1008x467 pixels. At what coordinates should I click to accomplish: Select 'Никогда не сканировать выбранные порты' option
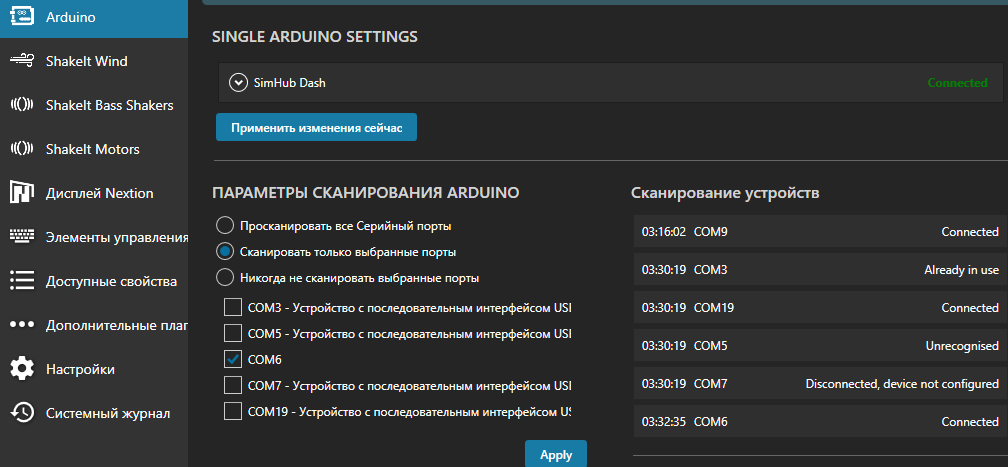tap(225, 277)
